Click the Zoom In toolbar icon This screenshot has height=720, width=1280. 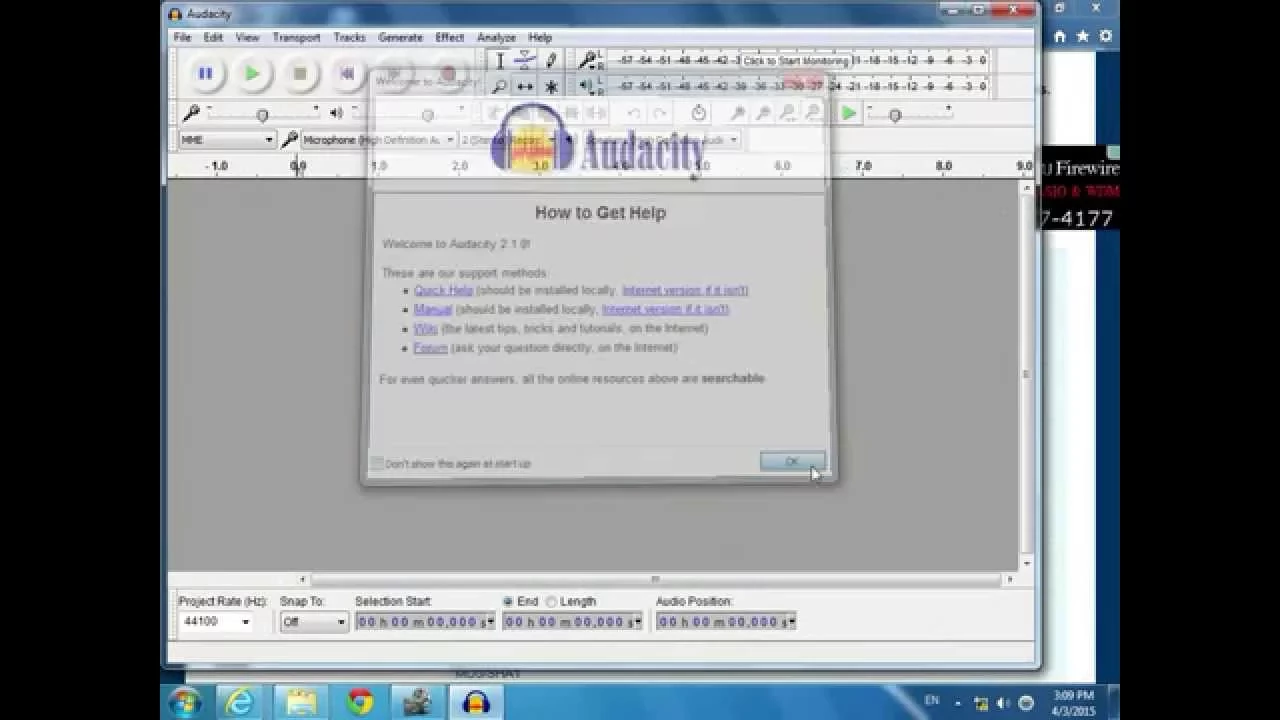(x=738, y=114)
